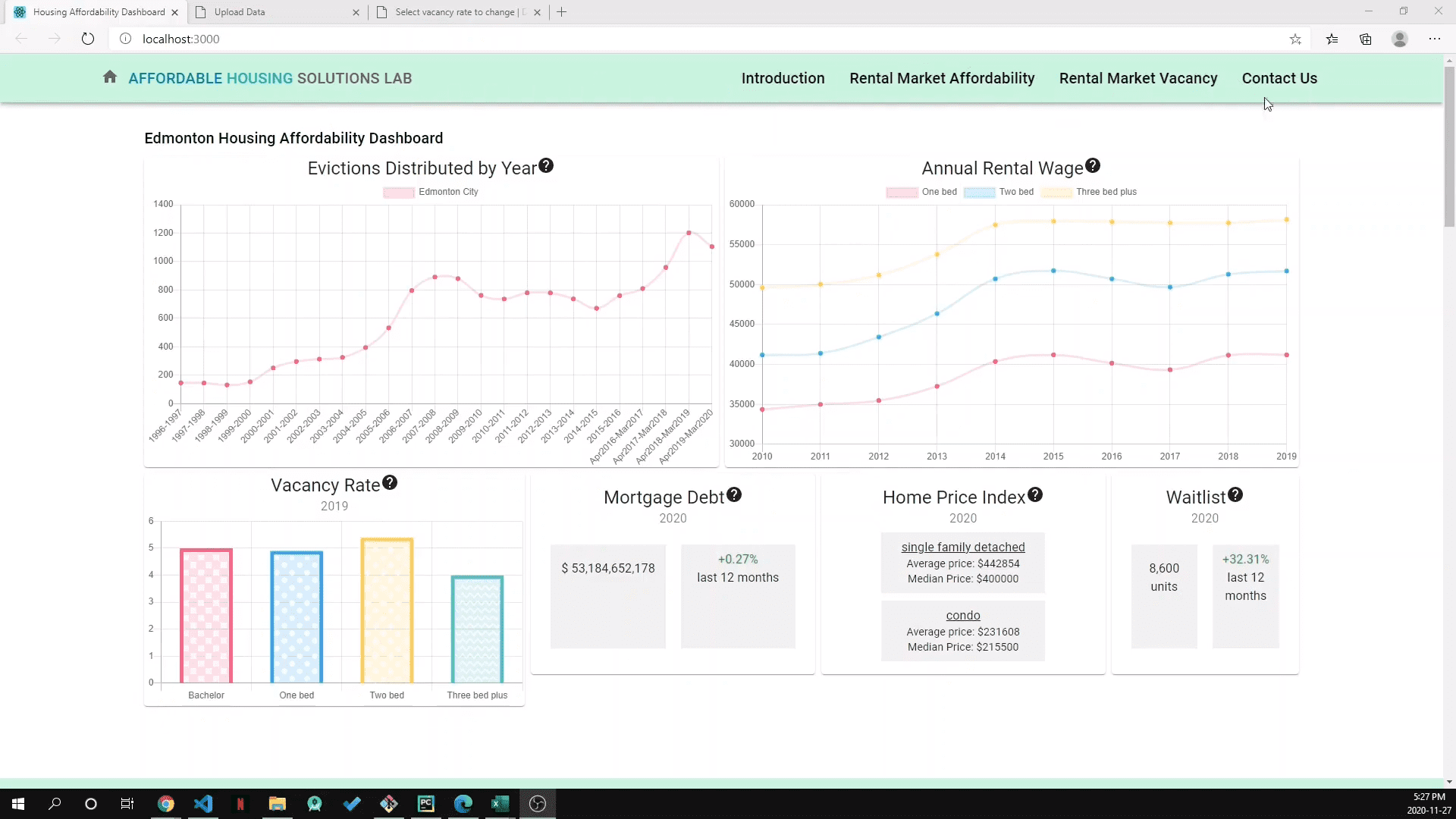The image size is (1456, 819).
Task: Click the condo price link
Action: point(962,615)
